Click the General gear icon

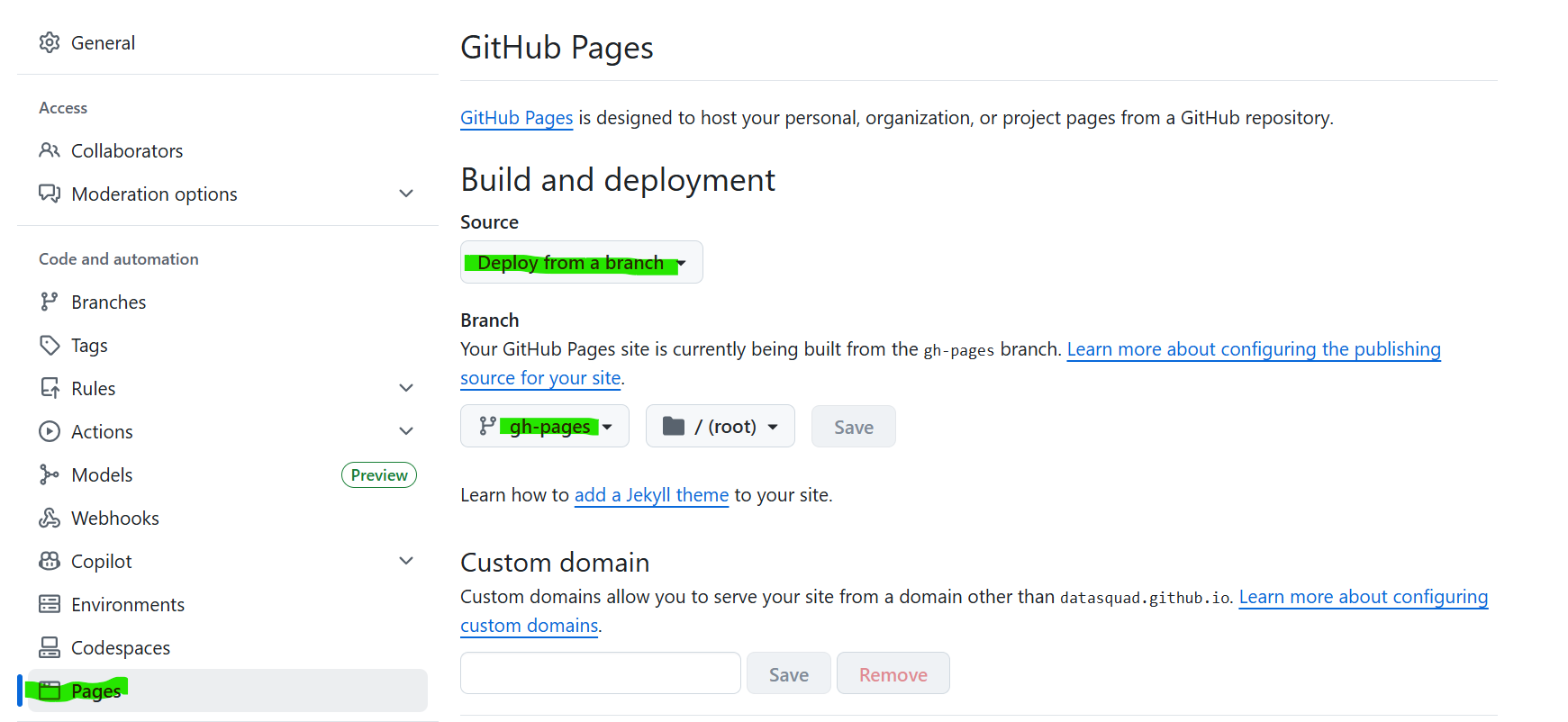(x=50, y=42)
